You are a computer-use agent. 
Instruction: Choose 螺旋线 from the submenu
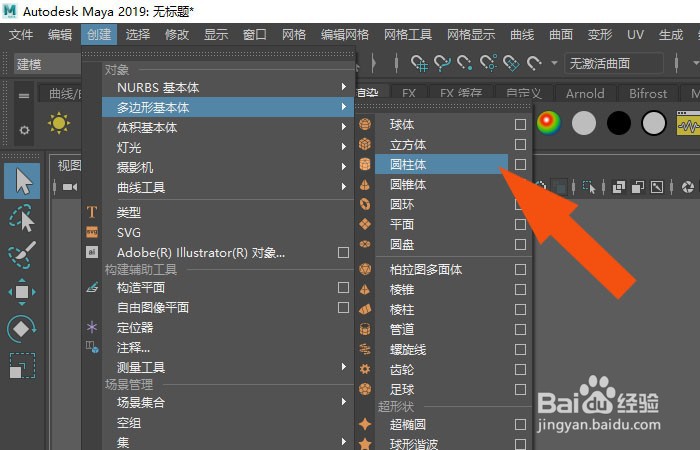(x=408, y=350)
